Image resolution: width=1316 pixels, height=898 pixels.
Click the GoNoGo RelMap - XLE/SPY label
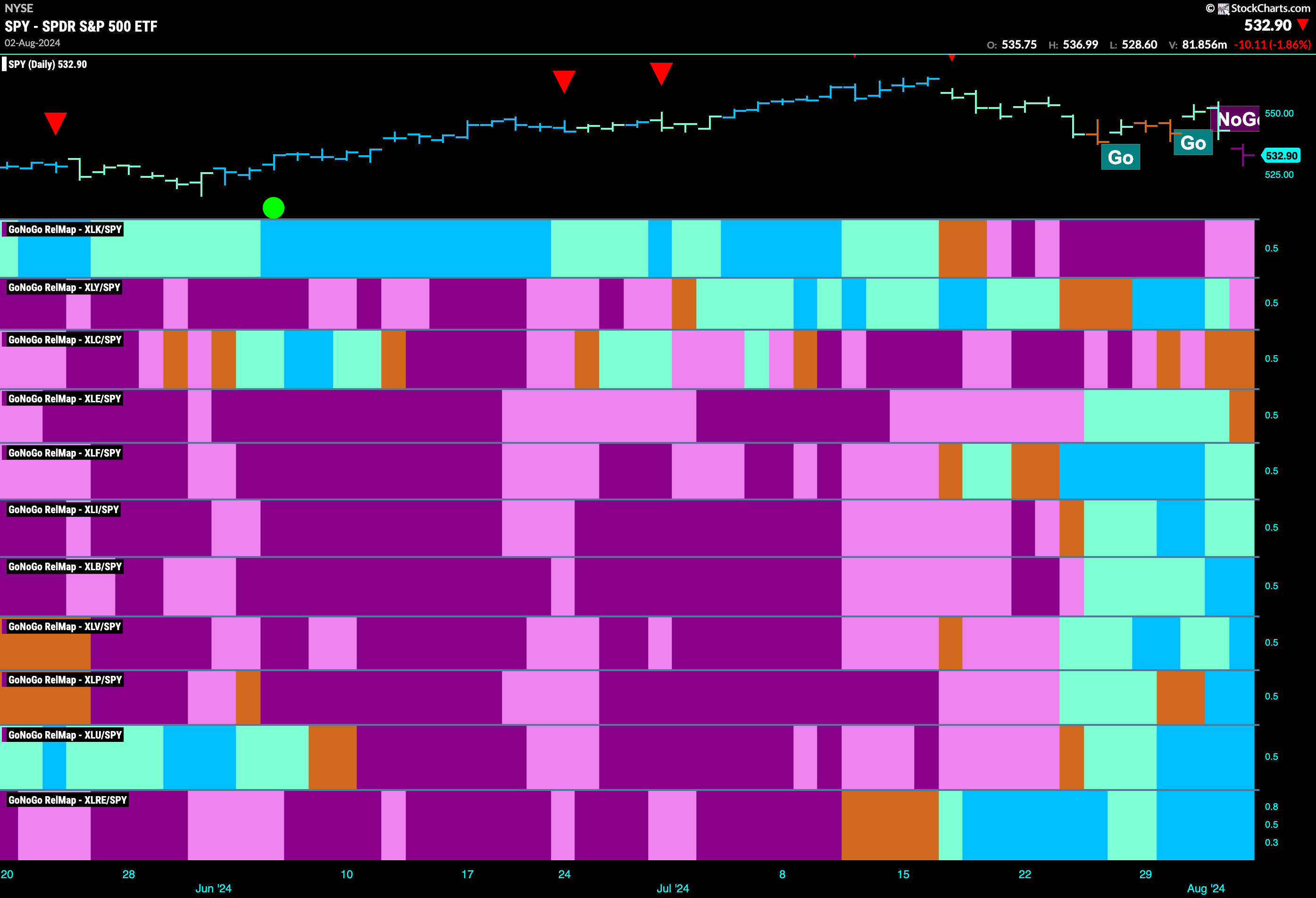(x=65, y=399)
